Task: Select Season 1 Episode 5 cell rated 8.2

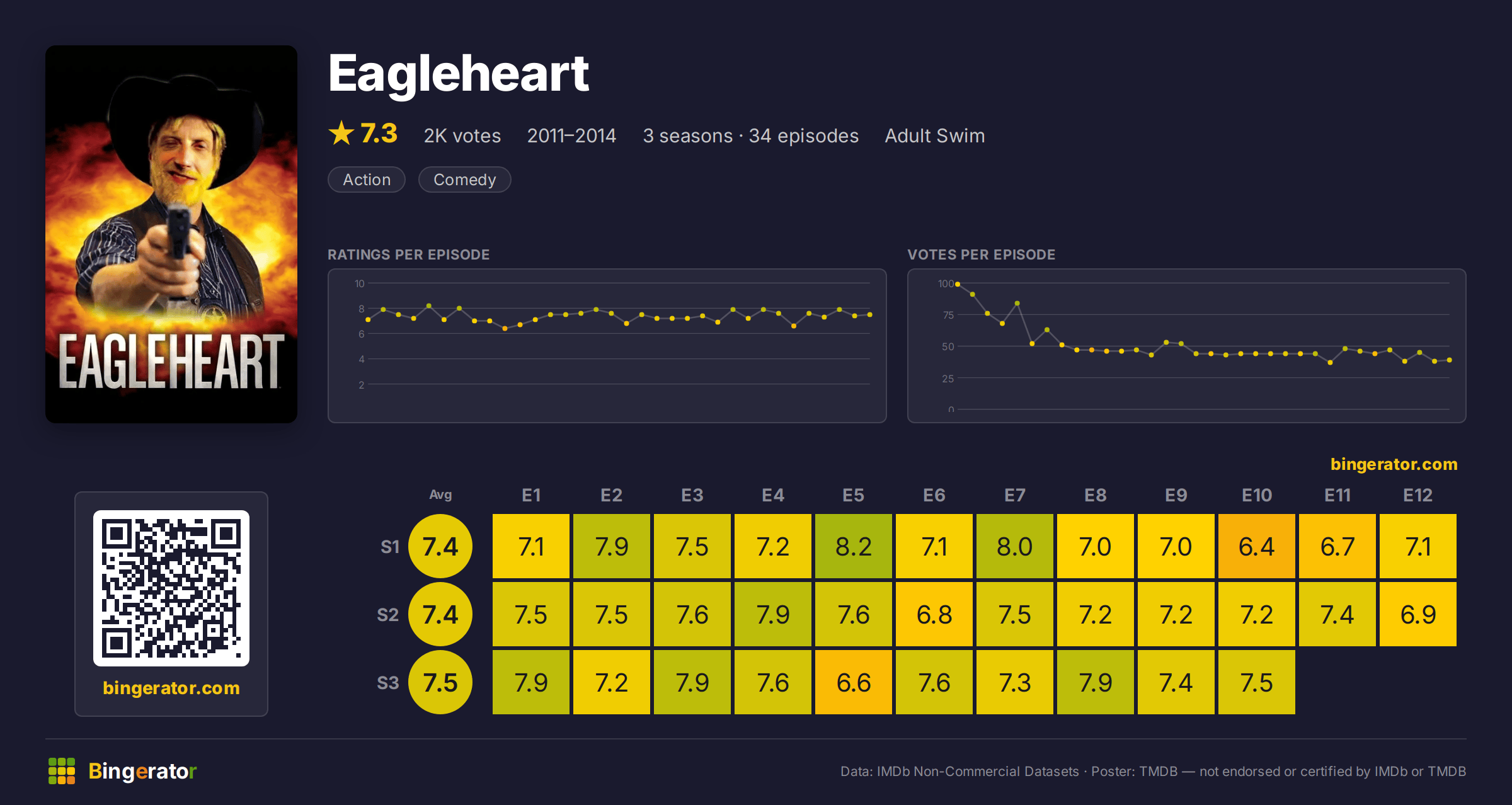Action: 854,546
